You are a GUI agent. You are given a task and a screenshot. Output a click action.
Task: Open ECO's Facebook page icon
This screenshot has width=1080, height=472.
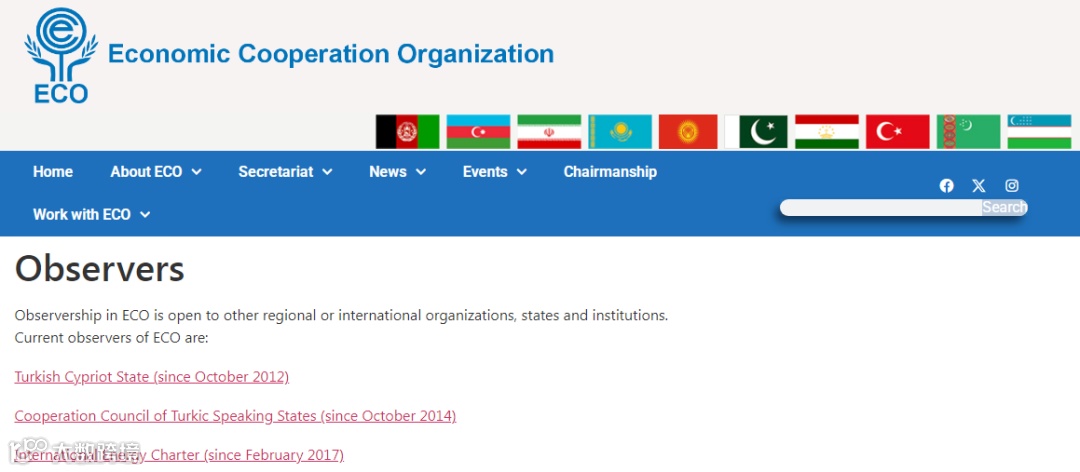946,185
